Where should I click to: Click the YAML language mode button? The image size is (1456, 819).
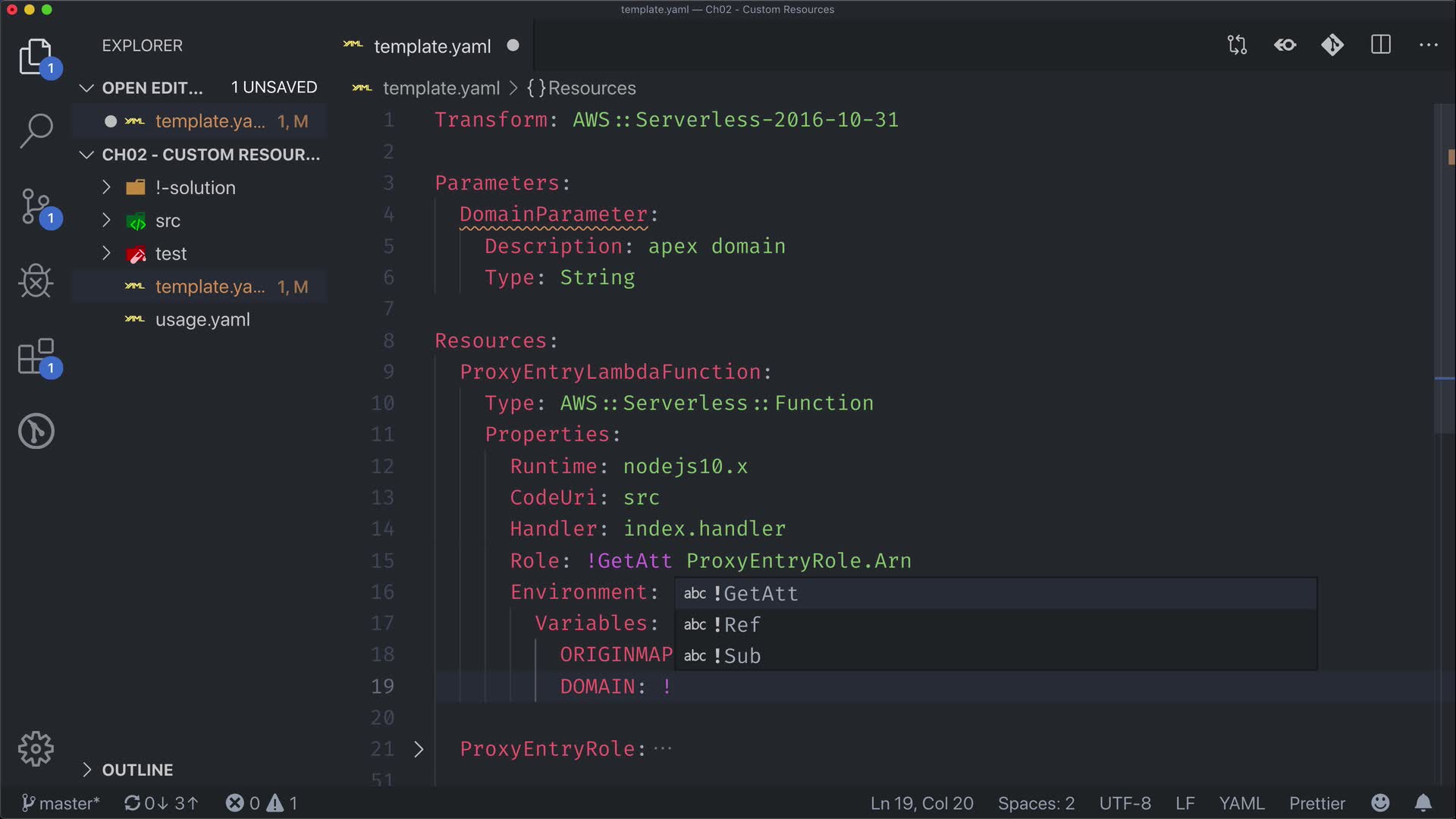click(1241, 803)
